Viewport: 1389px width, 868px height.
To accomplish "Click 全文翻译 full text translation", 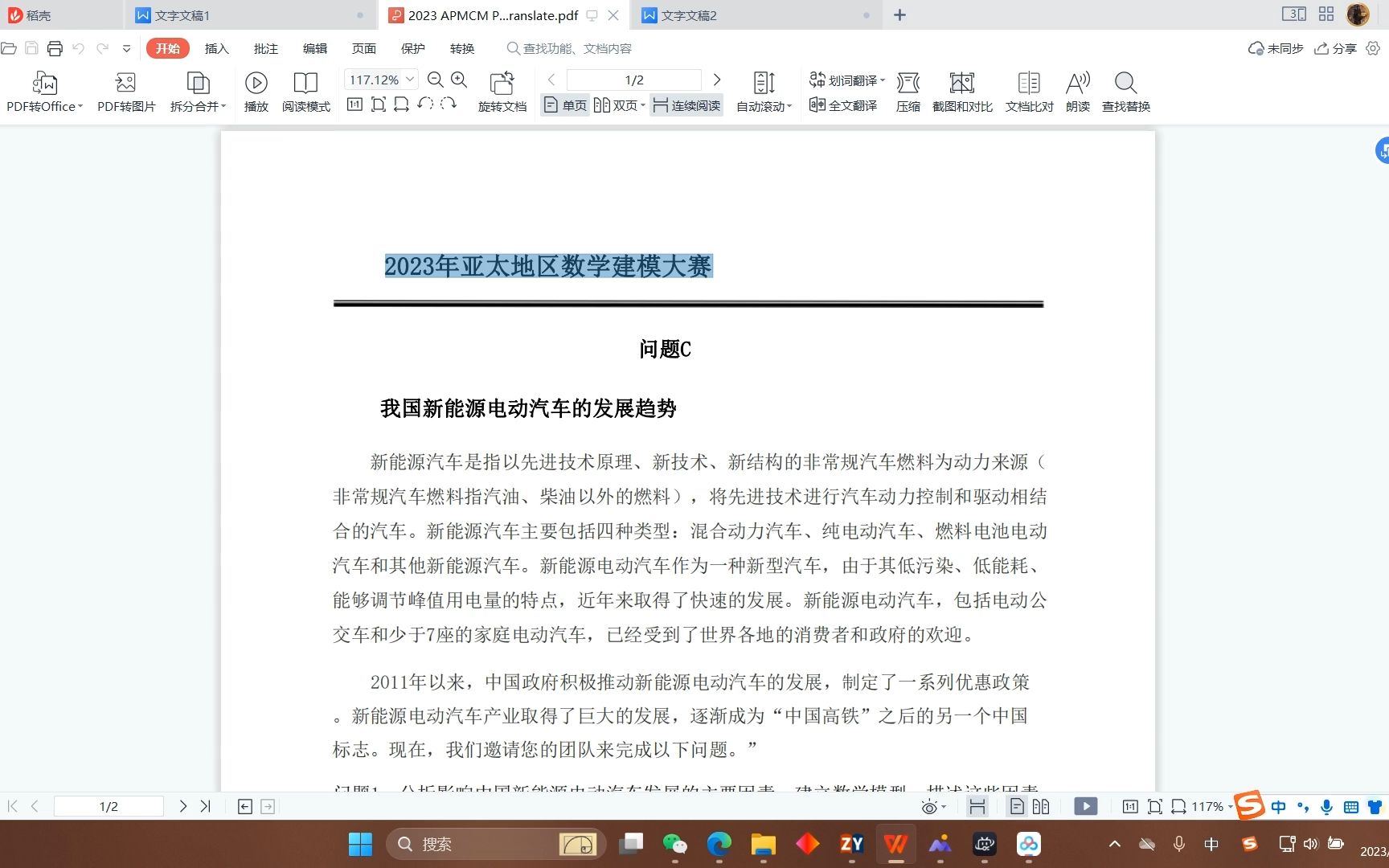I will pos(843,105).
